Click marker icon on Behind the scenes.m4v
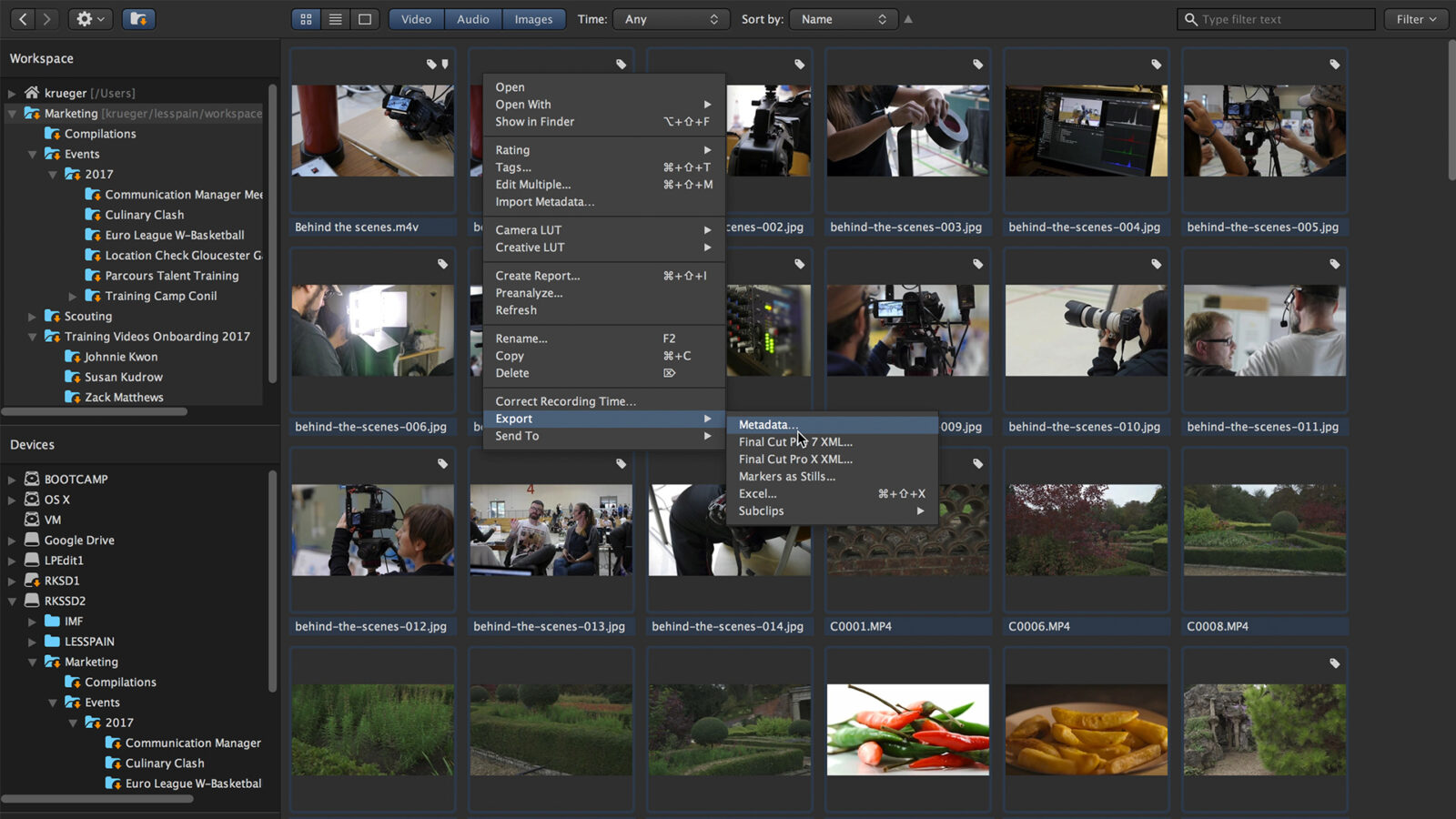This screenshot has height=819, width=1456. 445,64
